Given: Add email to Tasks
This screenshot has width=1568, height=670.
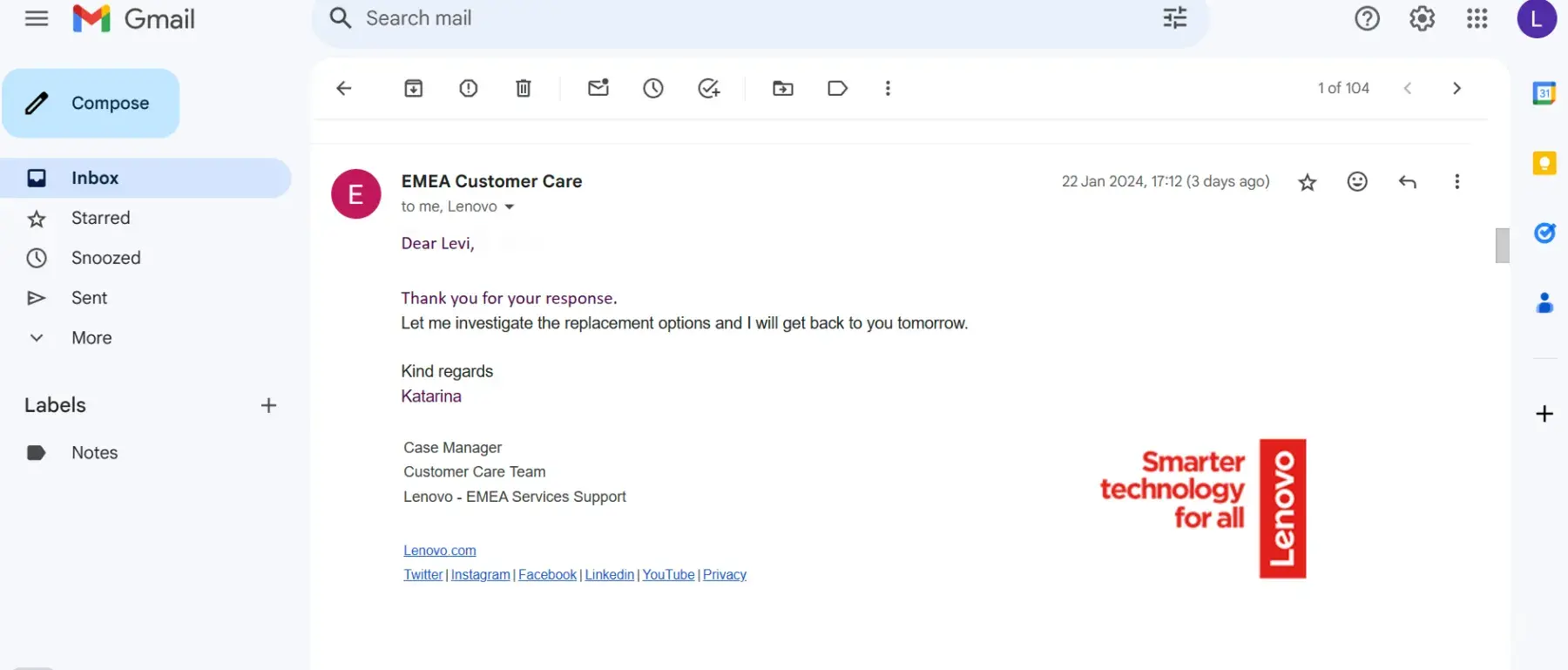Looking at the screenshot, I should pyautogui.click(x=709, y=88).
